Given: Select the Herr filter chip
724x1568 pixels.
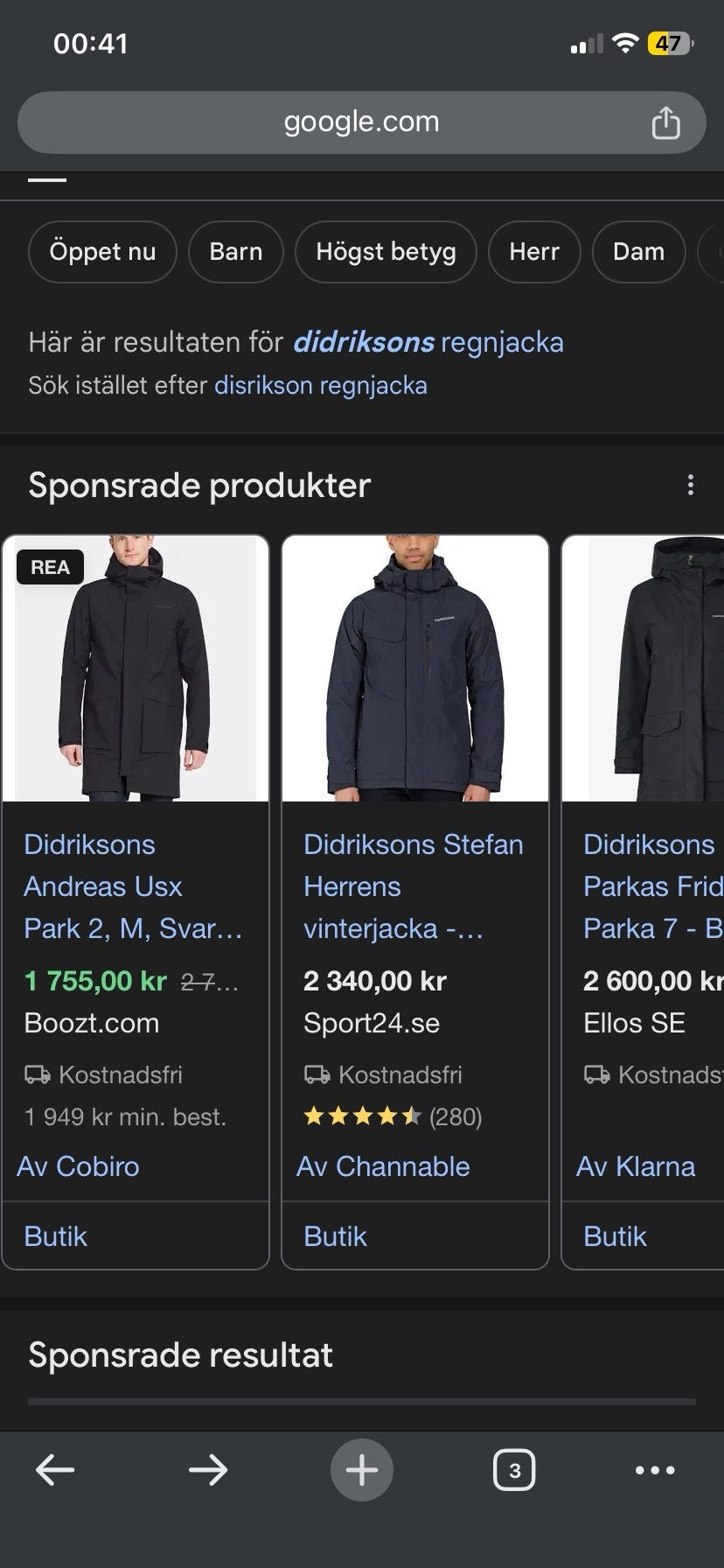Looking at the screenshot, I should tap(534, 252).
